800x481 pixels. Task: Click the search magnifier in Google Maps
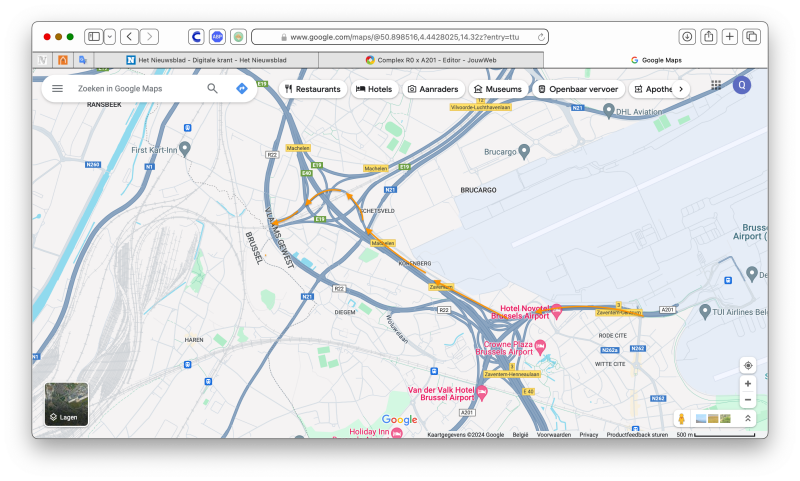pyautogui.click(x=212, y=89)
